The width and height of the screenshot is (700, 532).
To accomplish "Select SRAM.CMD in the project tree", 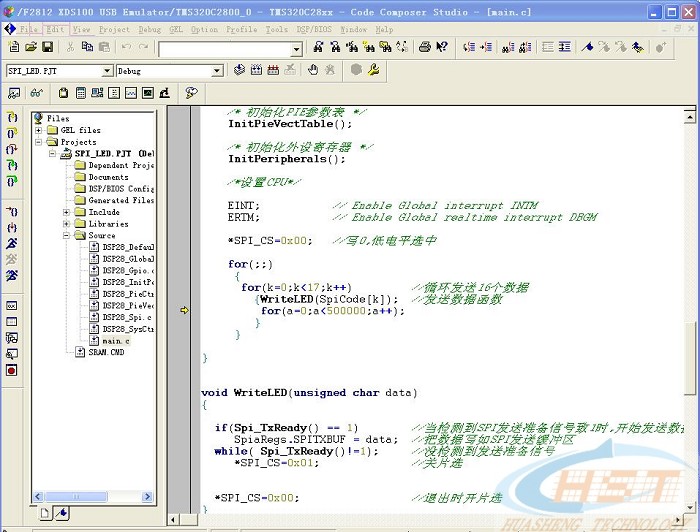I will click(106, 352).
